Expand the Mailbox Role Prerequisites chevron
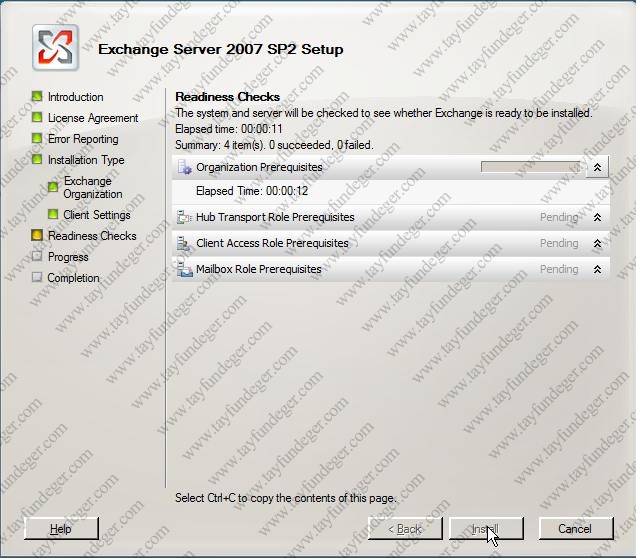This screenshot has width=636, height=558. coord(597,269)
